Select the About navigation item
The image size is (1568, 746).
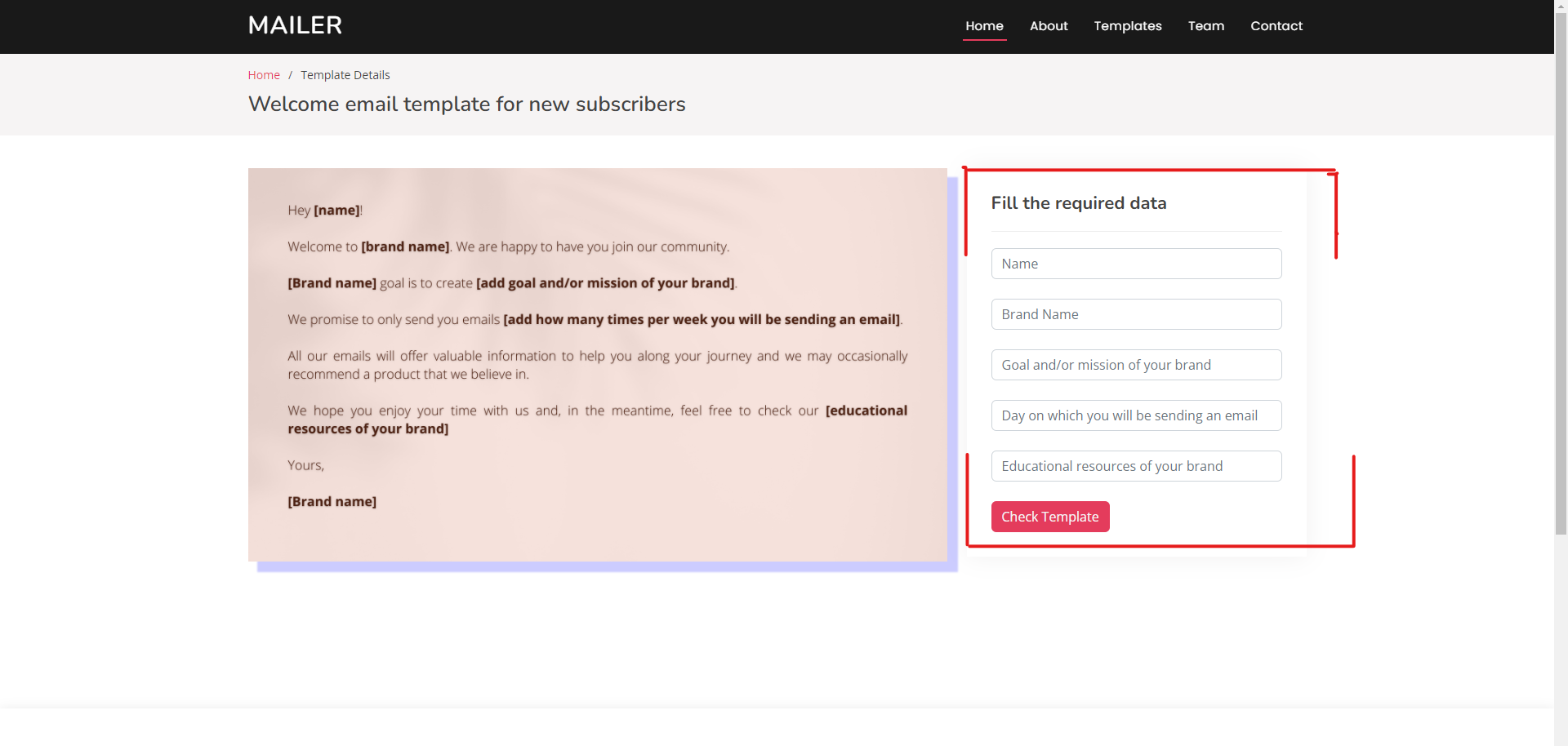pos(1048,25)
